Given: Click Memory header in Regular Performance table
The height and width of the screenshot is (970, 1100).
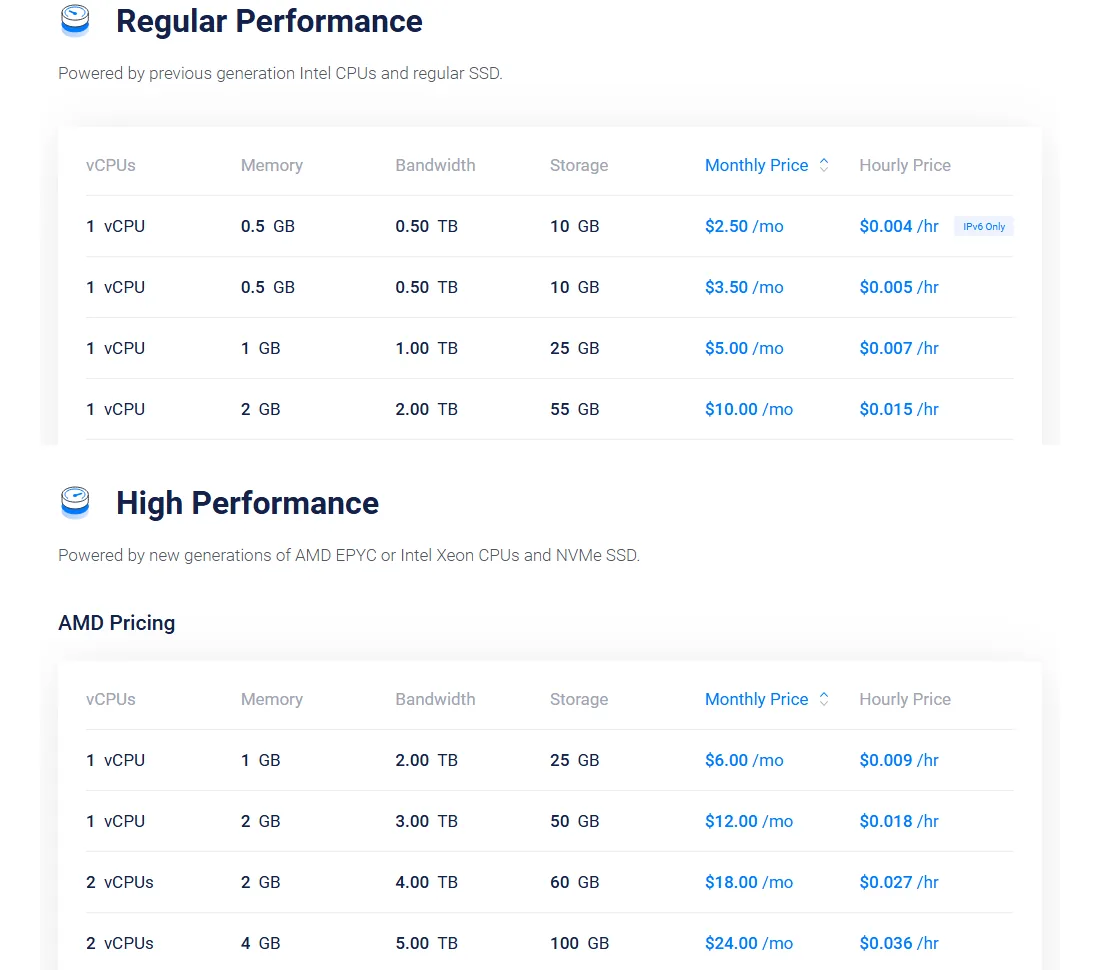Looking at the screenshot, I should pyautogui.click(x=271, y=165).
